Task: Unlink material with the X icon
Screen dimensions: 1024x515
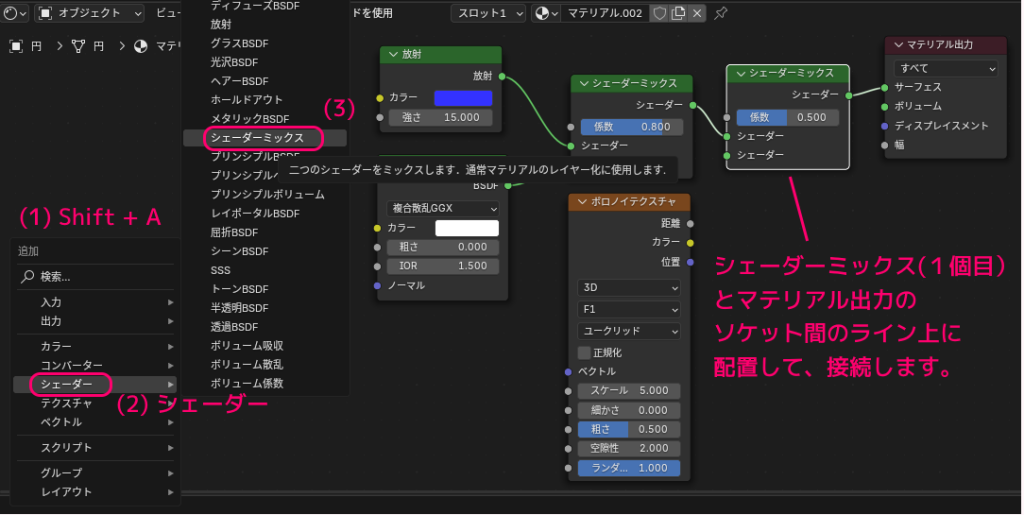Action: pos(697,13)
